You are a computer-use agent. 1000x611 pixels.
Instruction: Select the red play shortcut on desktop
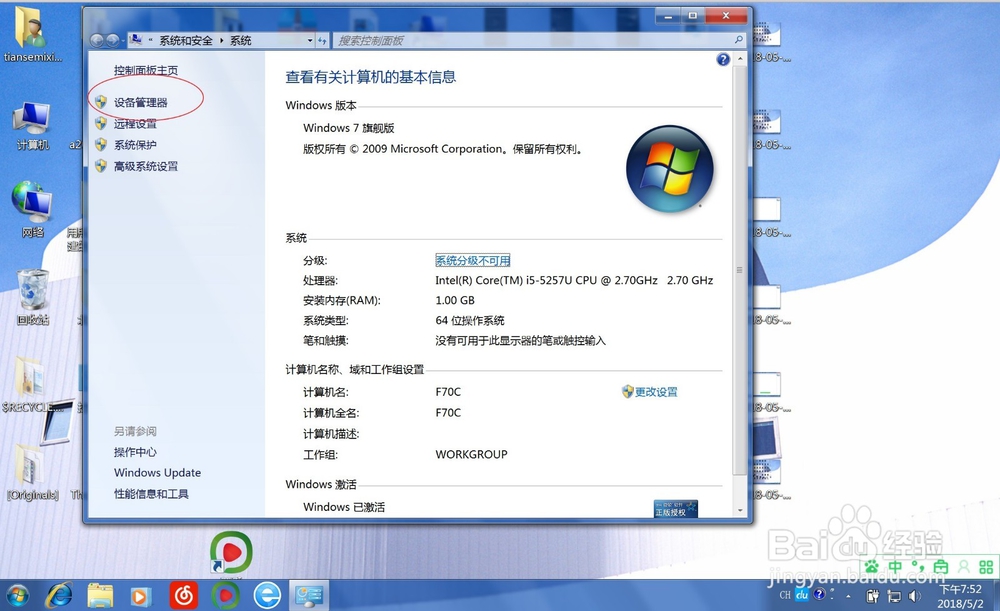[231, 552]
